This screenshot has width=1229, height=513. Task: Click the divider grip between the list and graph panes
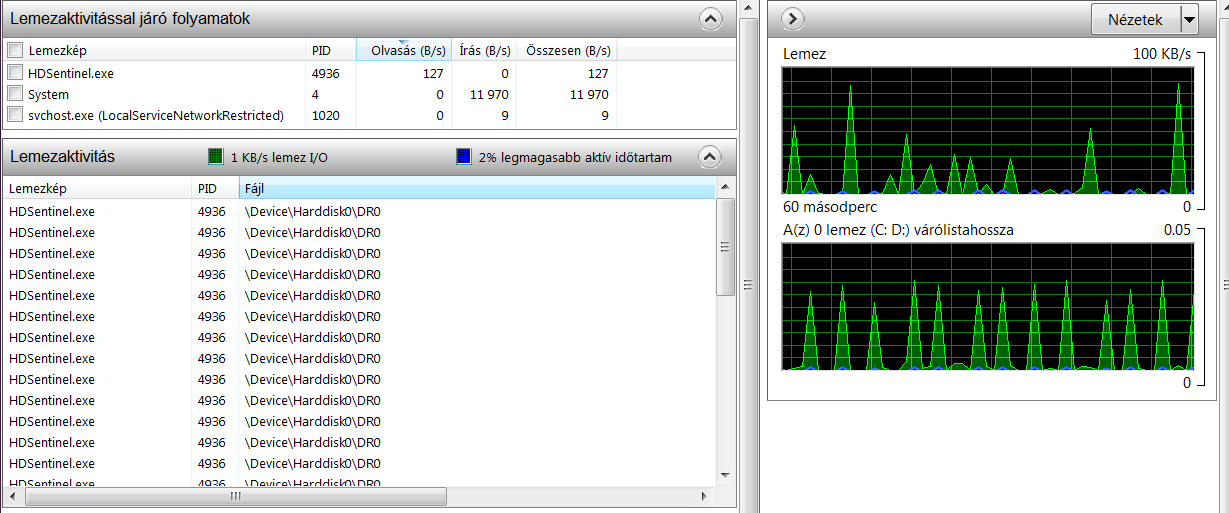[x=747, y=286]
